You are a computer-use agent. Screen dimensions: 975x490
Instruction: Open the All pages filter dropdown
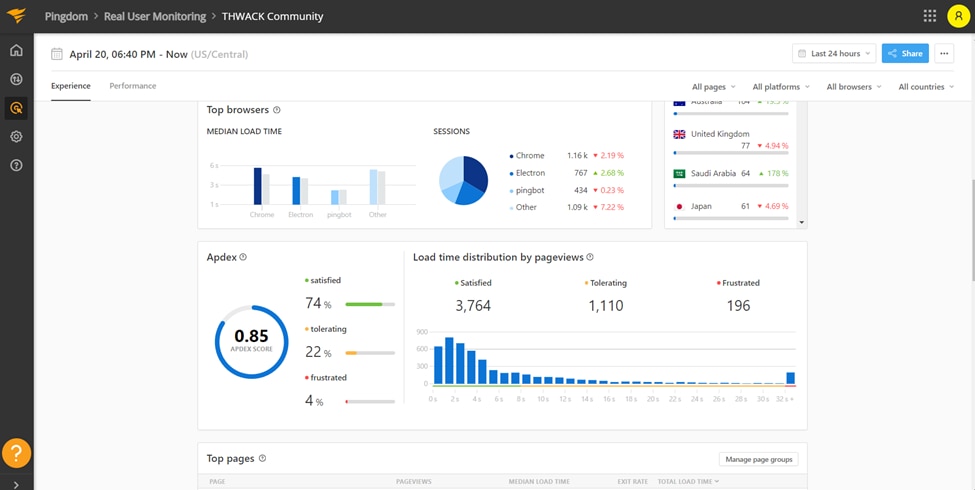pyautogui.click(x=713, y=87)
